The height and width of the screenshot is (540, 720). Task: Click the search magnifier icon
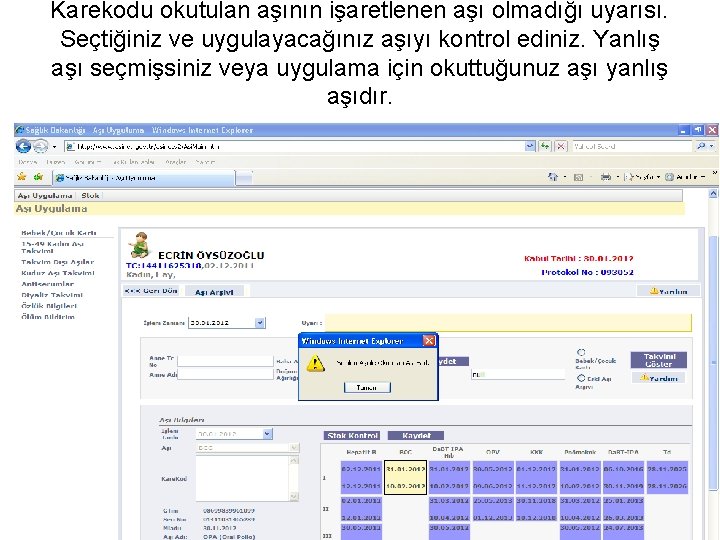click(x=701, y=146)
